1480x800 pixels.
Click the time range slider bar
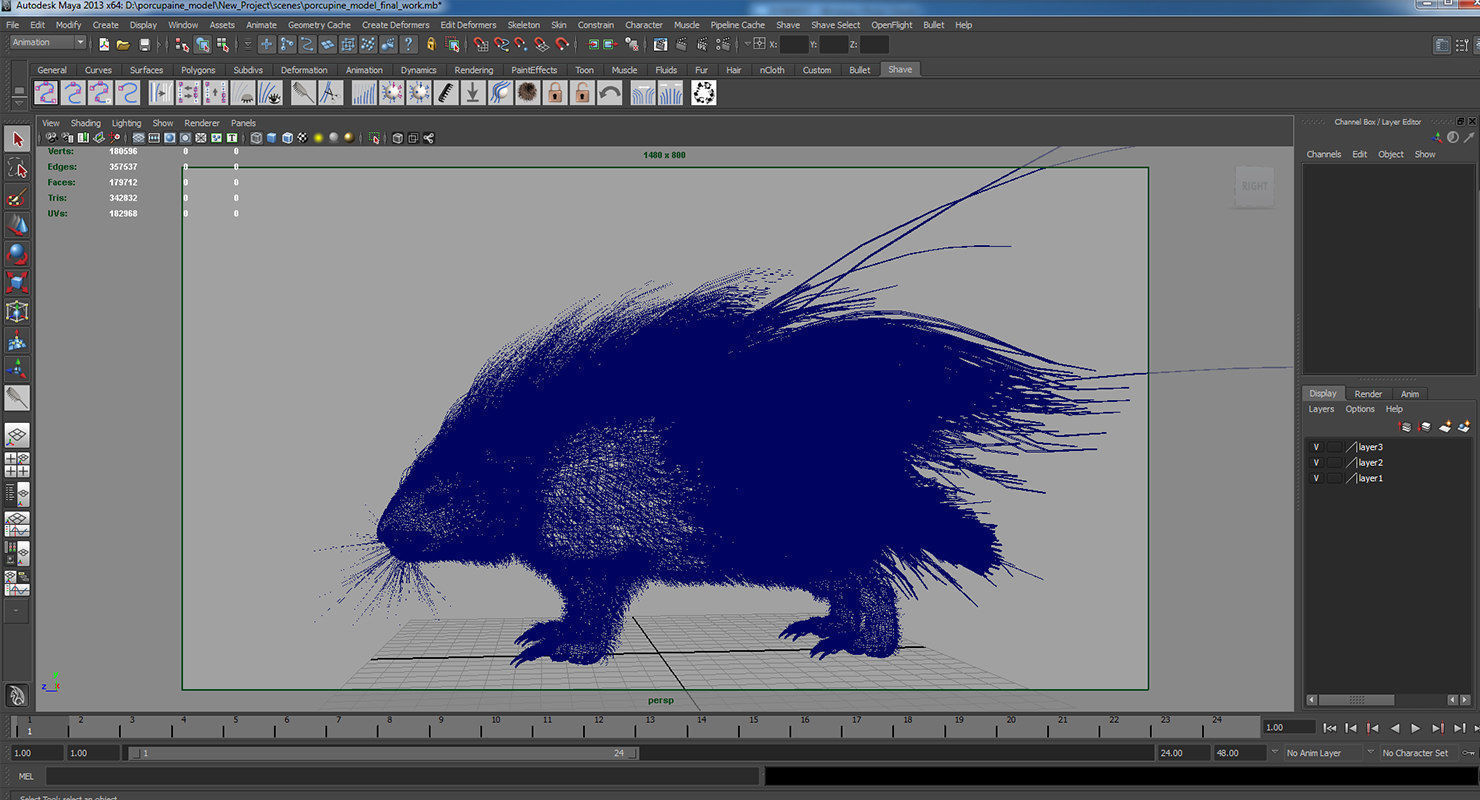click(384, 753)
